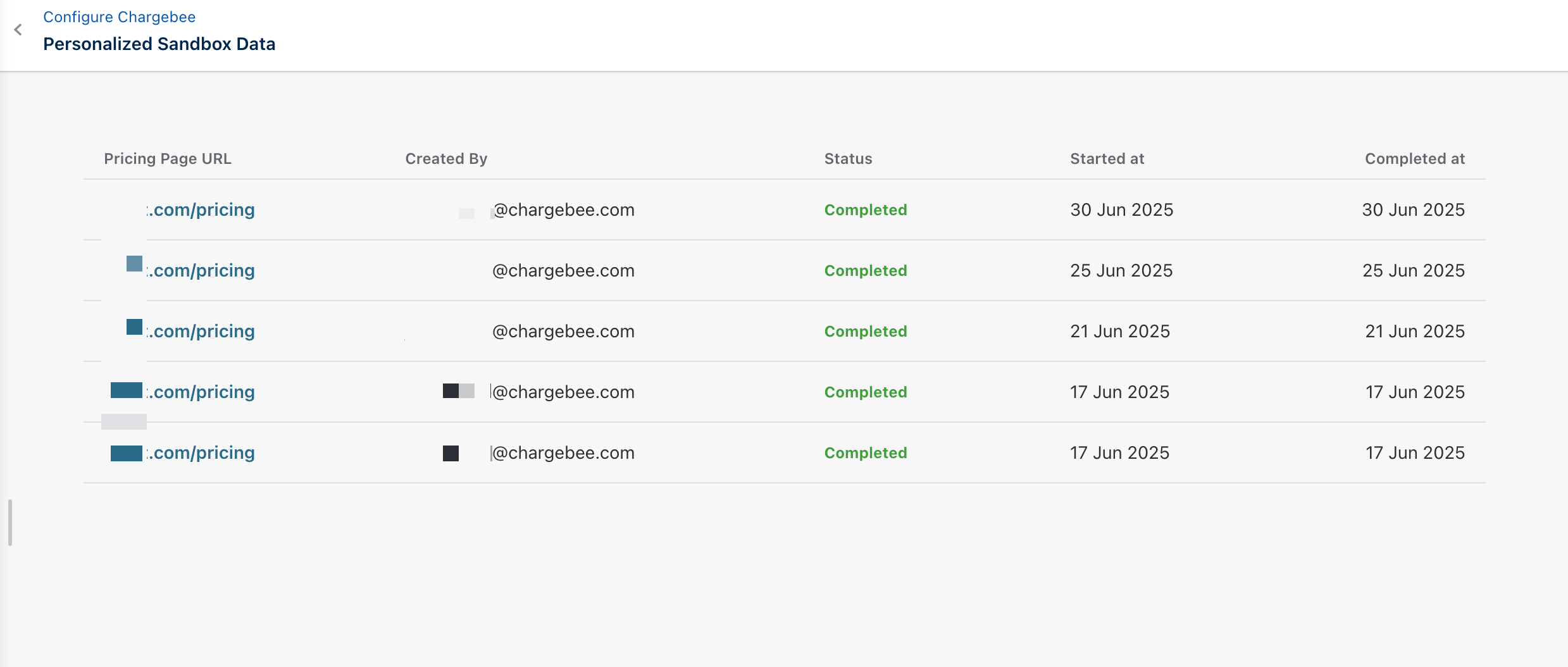Click the Completed at column header
Viewport: 1568px width, 667px height.
1414,159
